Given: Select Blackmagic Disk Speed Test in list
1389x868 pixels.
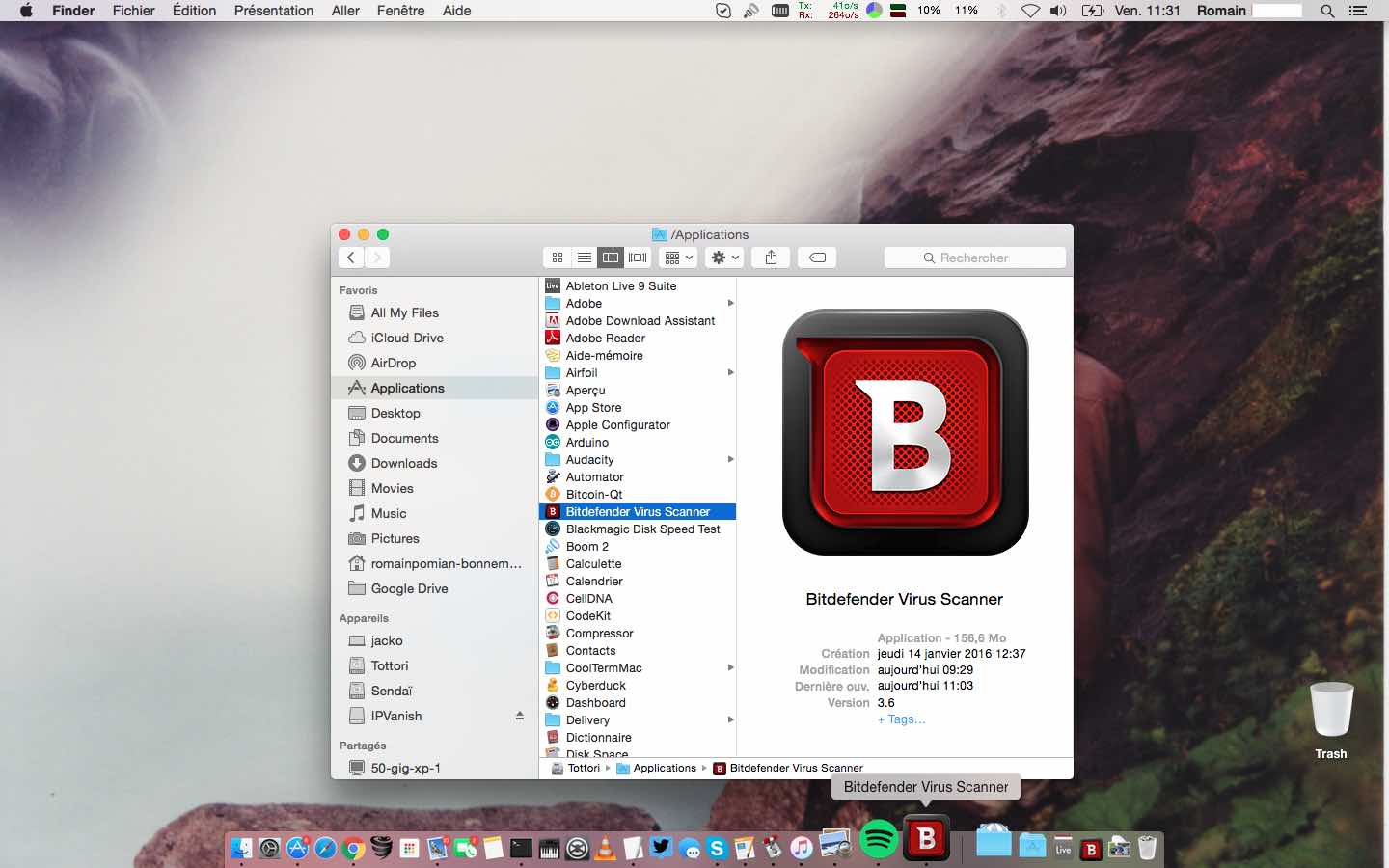Looking at the screenshot, I should 642,529.
